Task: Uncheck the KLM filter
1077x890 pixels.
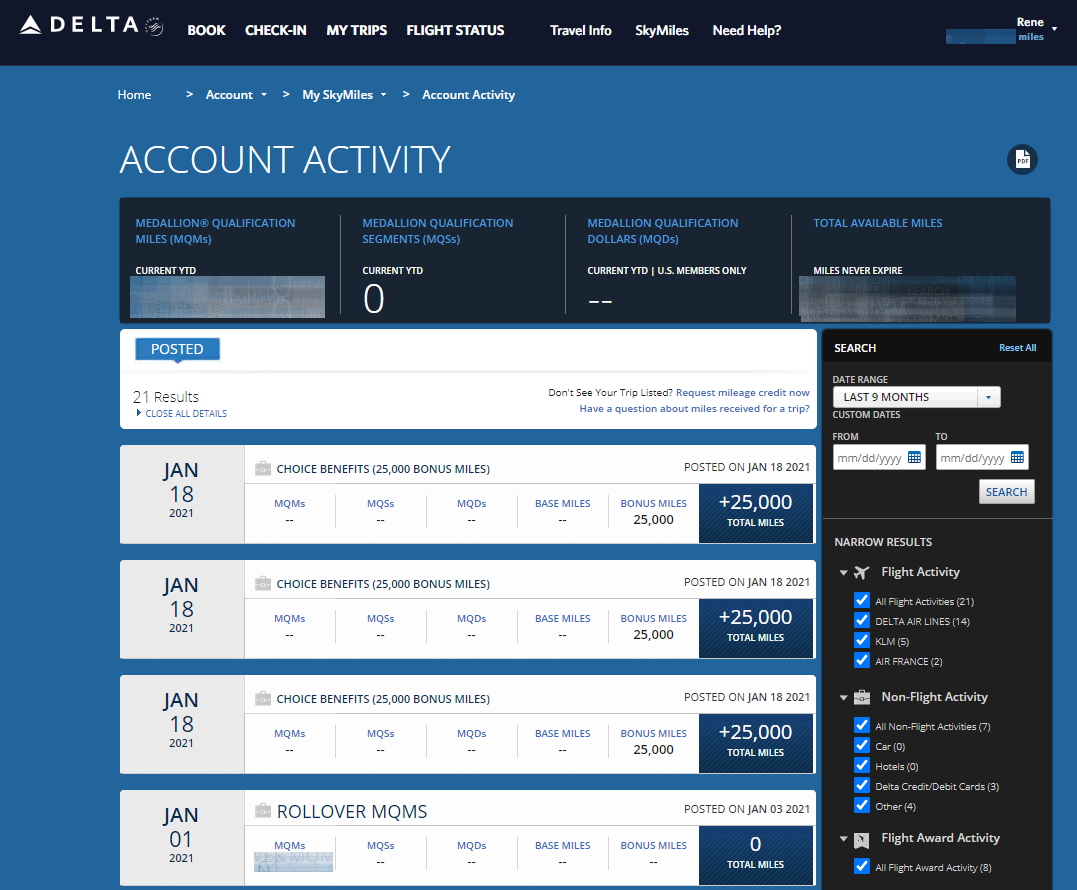Action: pos(862,641)
